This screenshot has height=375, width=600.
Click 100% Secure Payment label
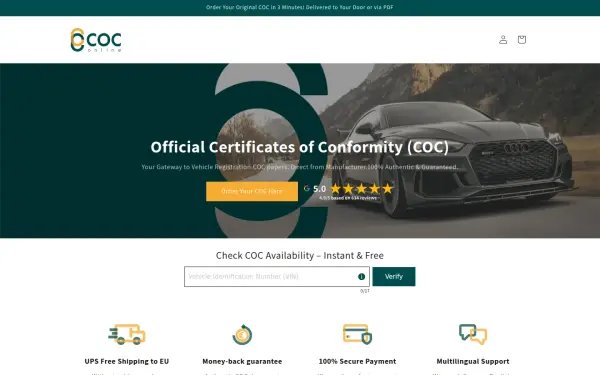tap(357, 362)
